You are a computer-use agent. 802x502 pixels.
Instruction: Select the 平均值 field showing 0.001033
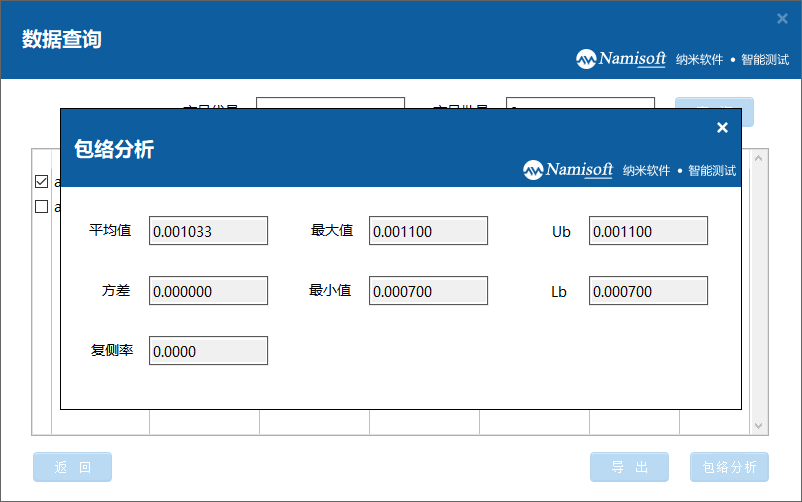[208, 231]
